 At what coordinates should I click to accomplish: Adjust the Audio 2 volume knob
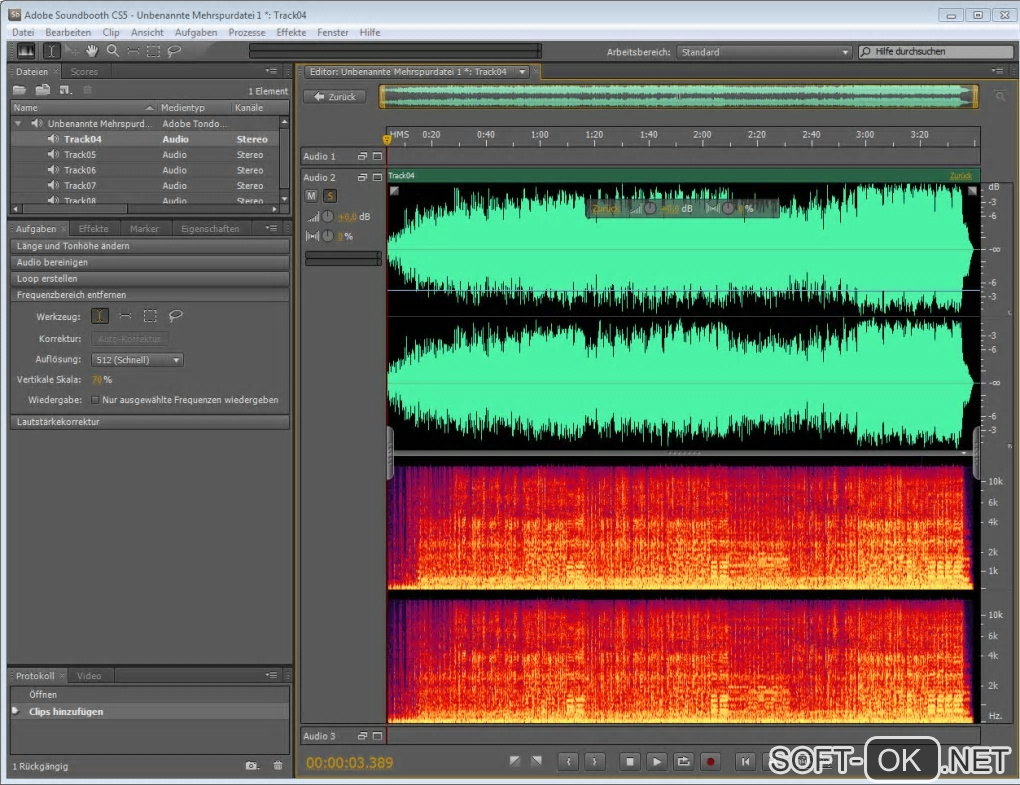pos(327,217)
